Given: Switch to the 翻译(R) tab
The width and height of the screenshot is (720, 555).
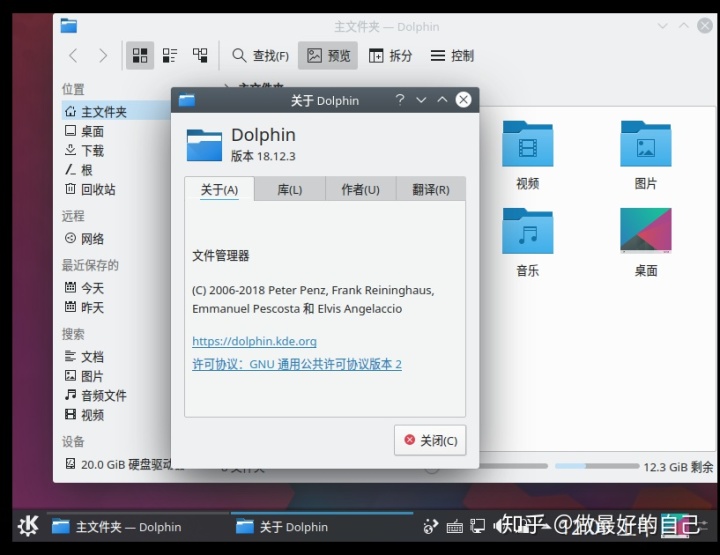Looking at the screenshot, I should pyautogui.click(x=431, y=190).
